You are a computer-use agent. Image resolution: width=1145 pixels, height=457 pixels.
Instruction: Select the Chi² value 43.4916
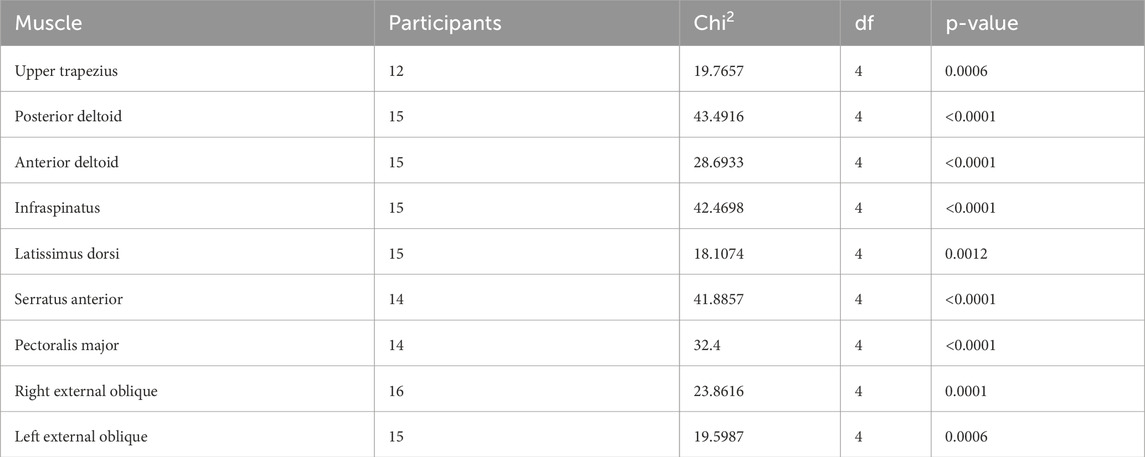pos(718,116)
